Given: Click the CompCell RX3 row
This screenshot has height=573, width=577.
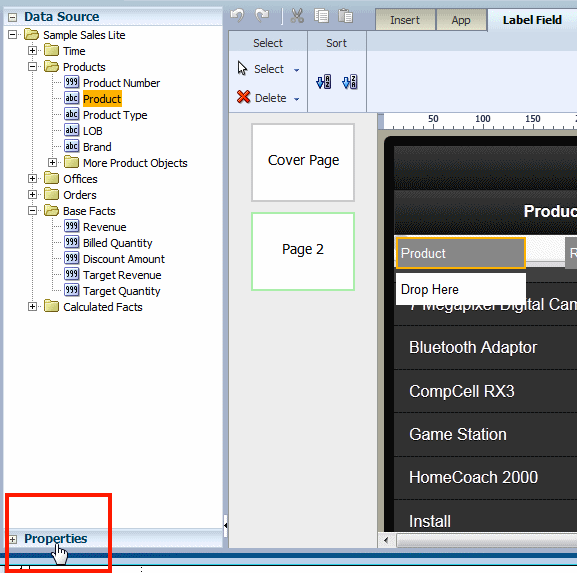Looking at the screenshot, I should click(485, 391).
